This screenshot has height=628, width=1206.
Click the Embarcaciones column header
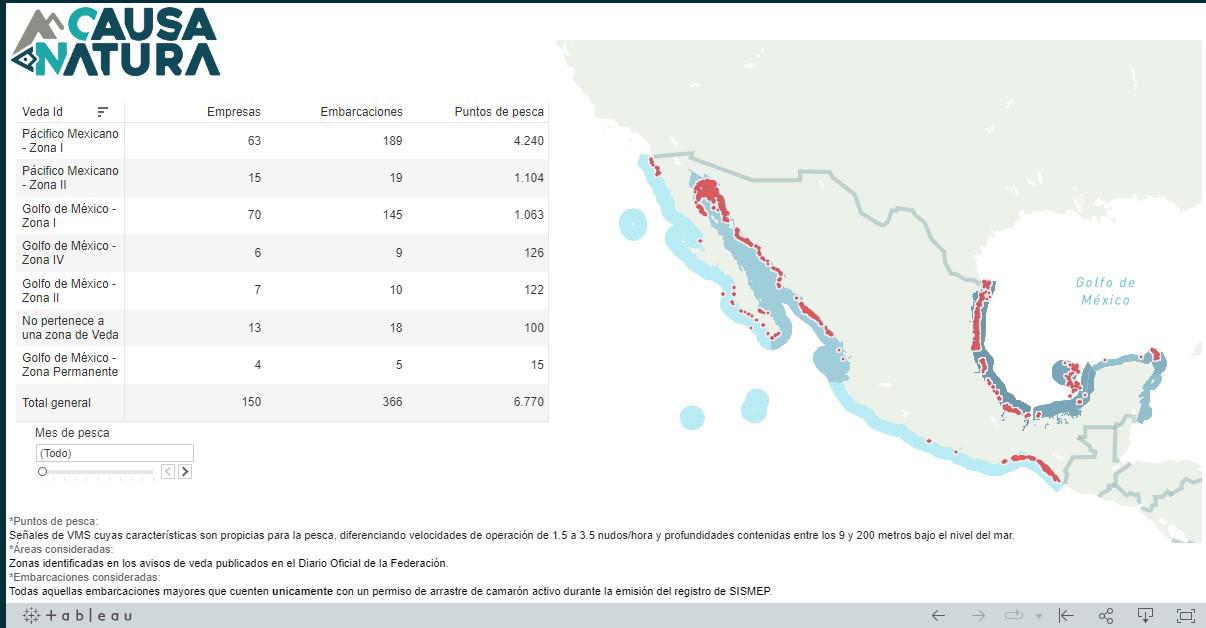pos(361,112)
